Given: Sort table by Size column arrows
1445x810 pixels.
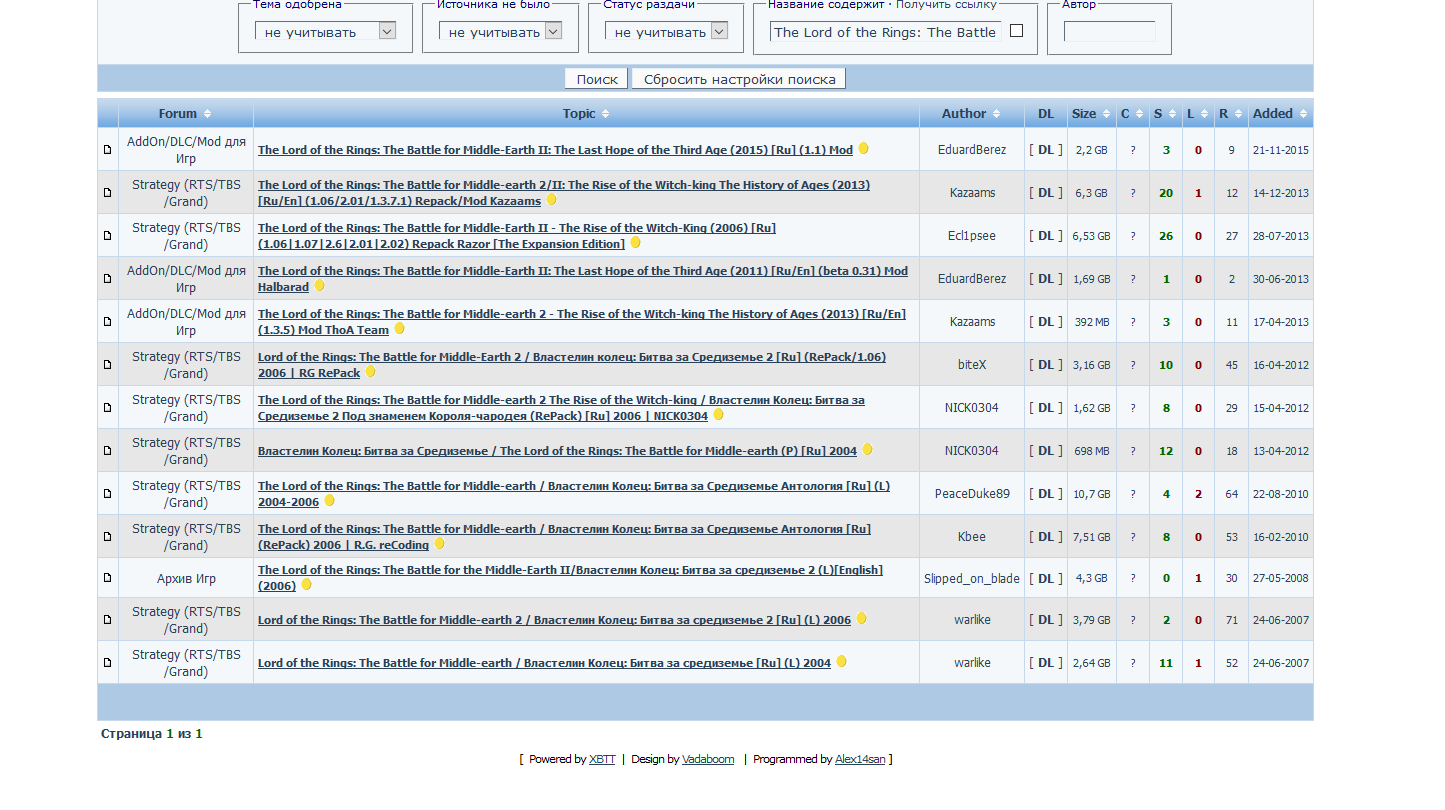Looking at the screenshot, I should coord(1106,114).
